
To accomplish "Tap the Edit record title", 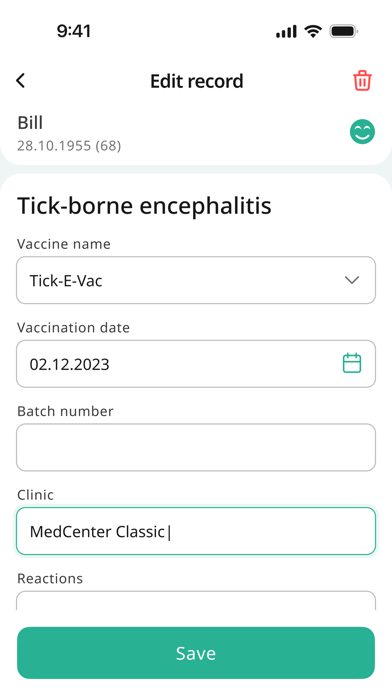I will point(197,81).
